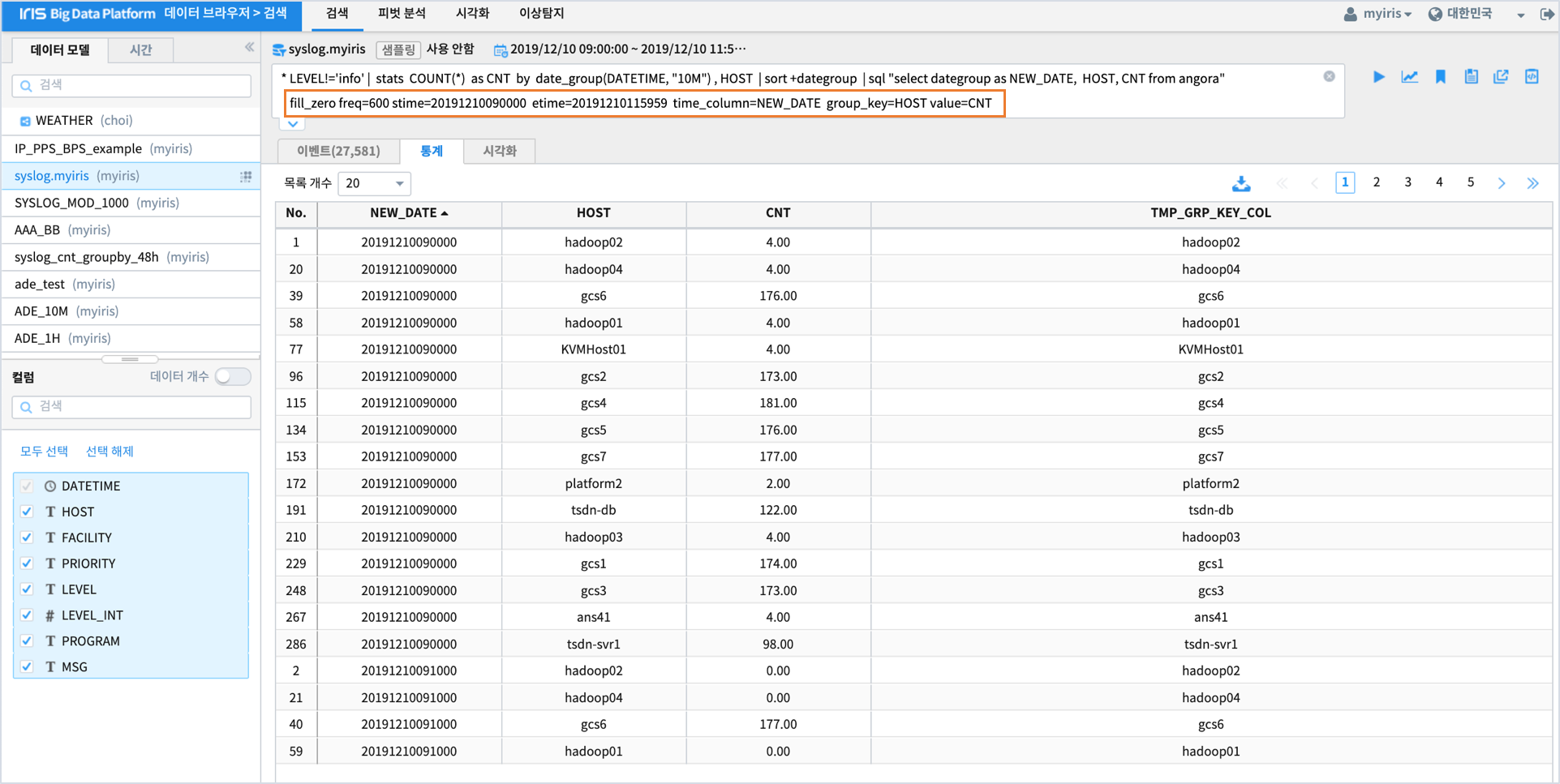This screenshot has height=784, width=1560.
Task: Select the ADE_10M data model
Action: (x=131, y=311)
